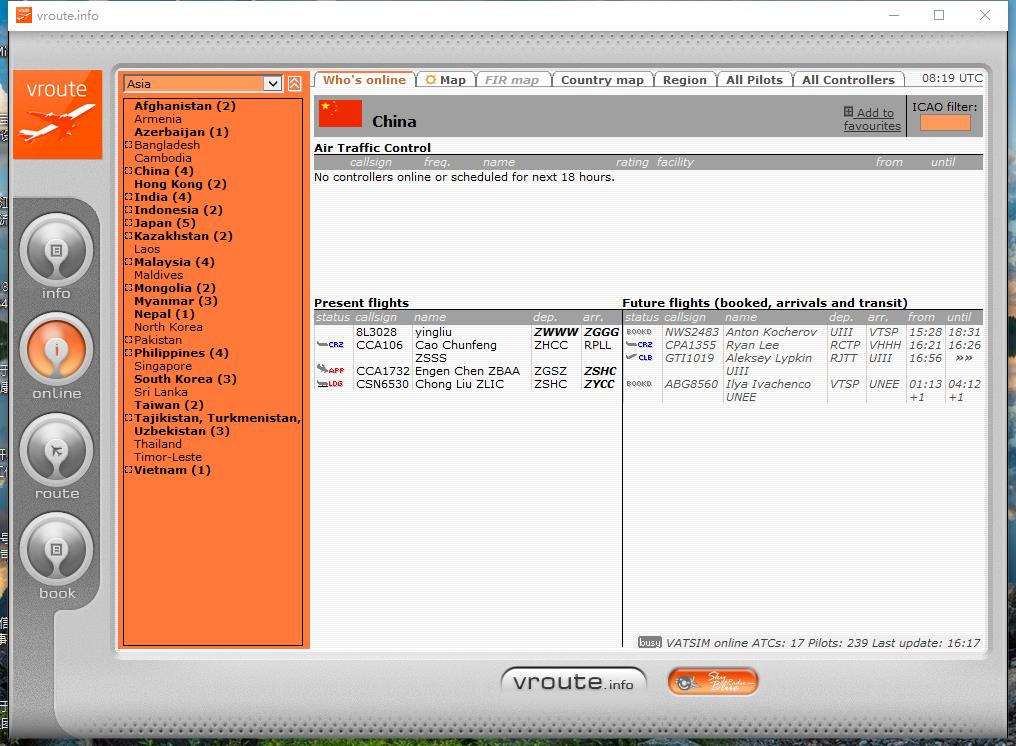
Task: Click the vroute airplane logo
Action: 57,114
